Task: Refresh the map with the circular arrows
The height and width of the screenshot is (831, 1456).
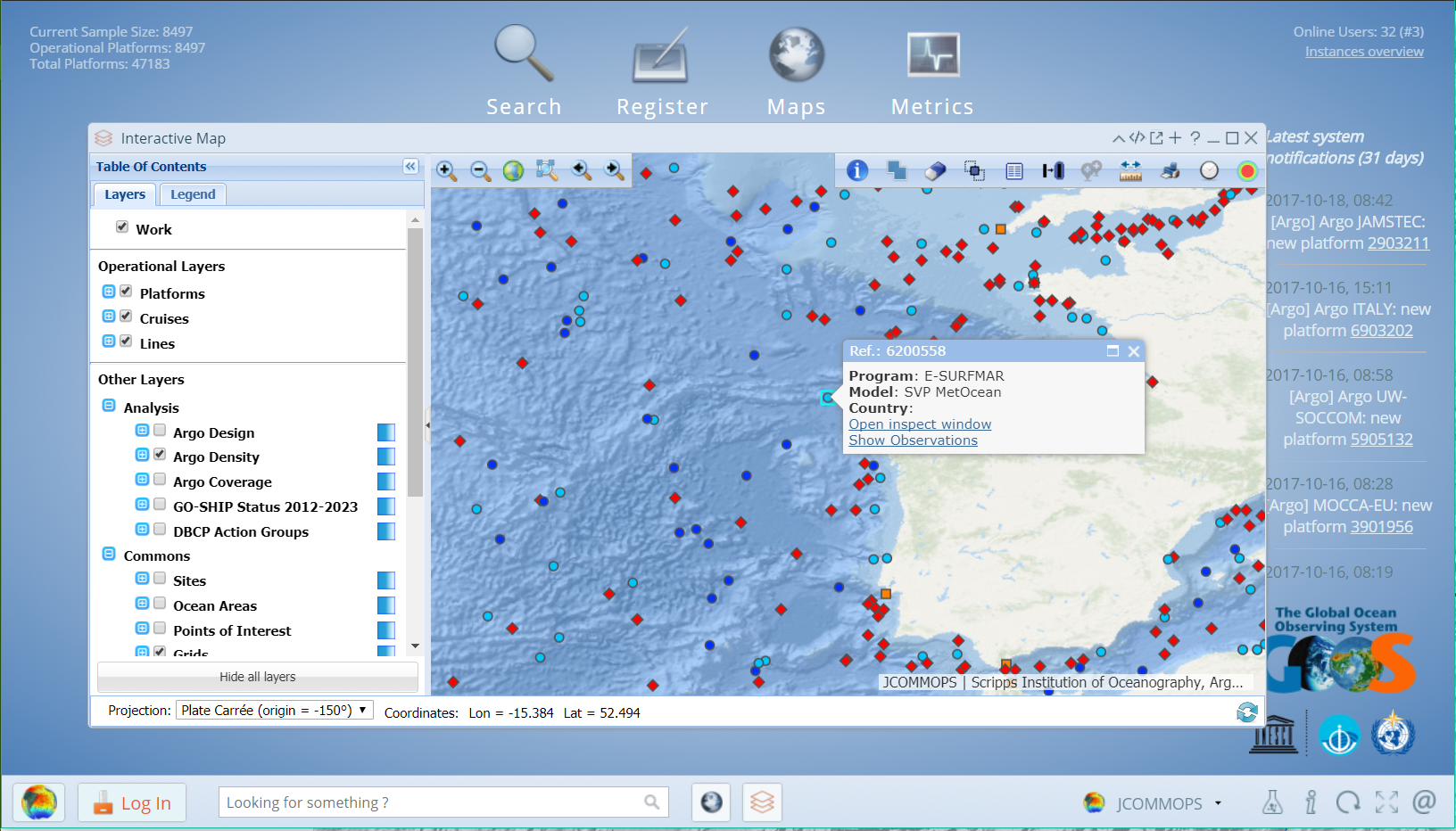Action: point(1247,712)
